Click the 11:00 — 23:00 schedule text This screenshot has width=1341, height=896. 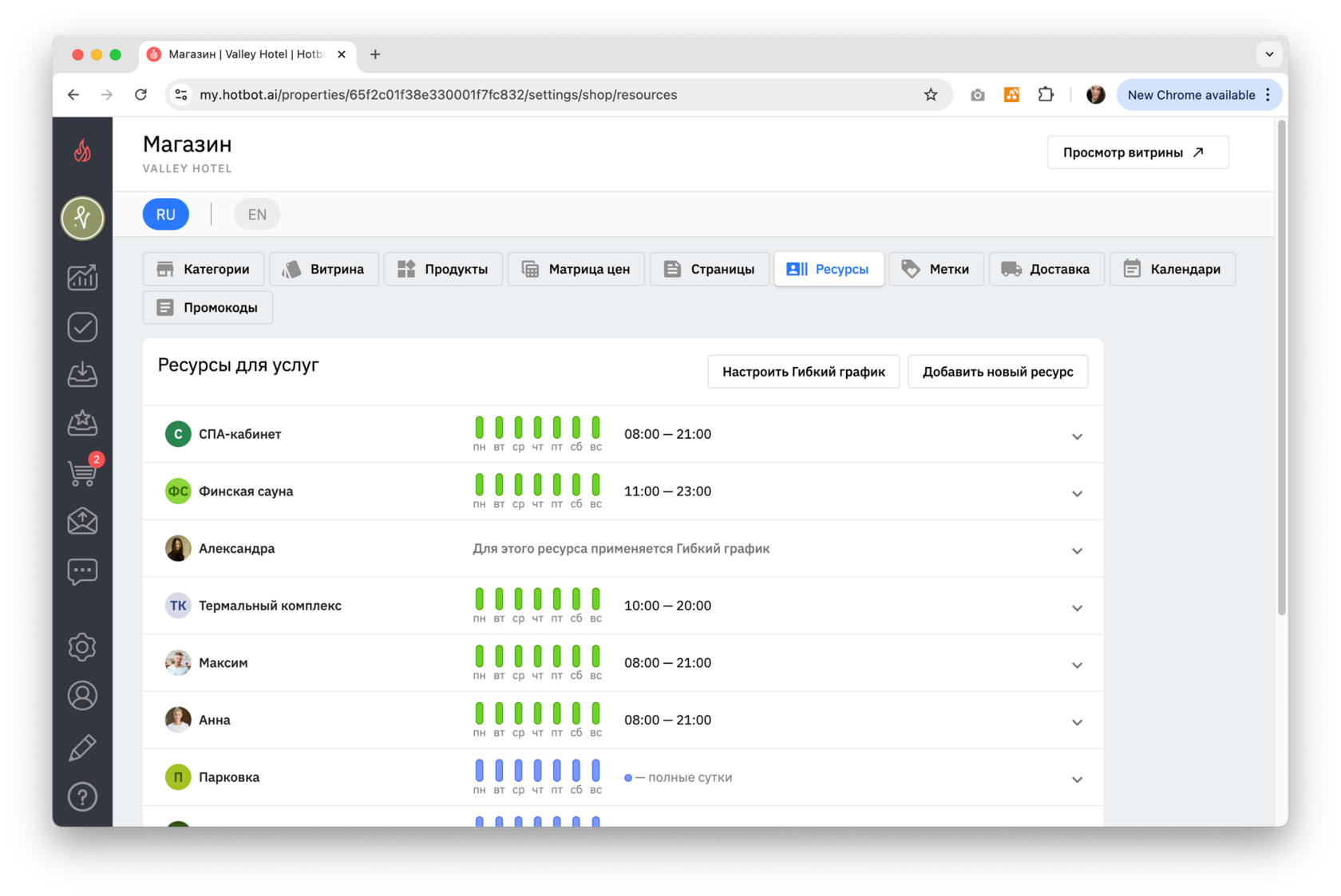(x=667, y=491)
